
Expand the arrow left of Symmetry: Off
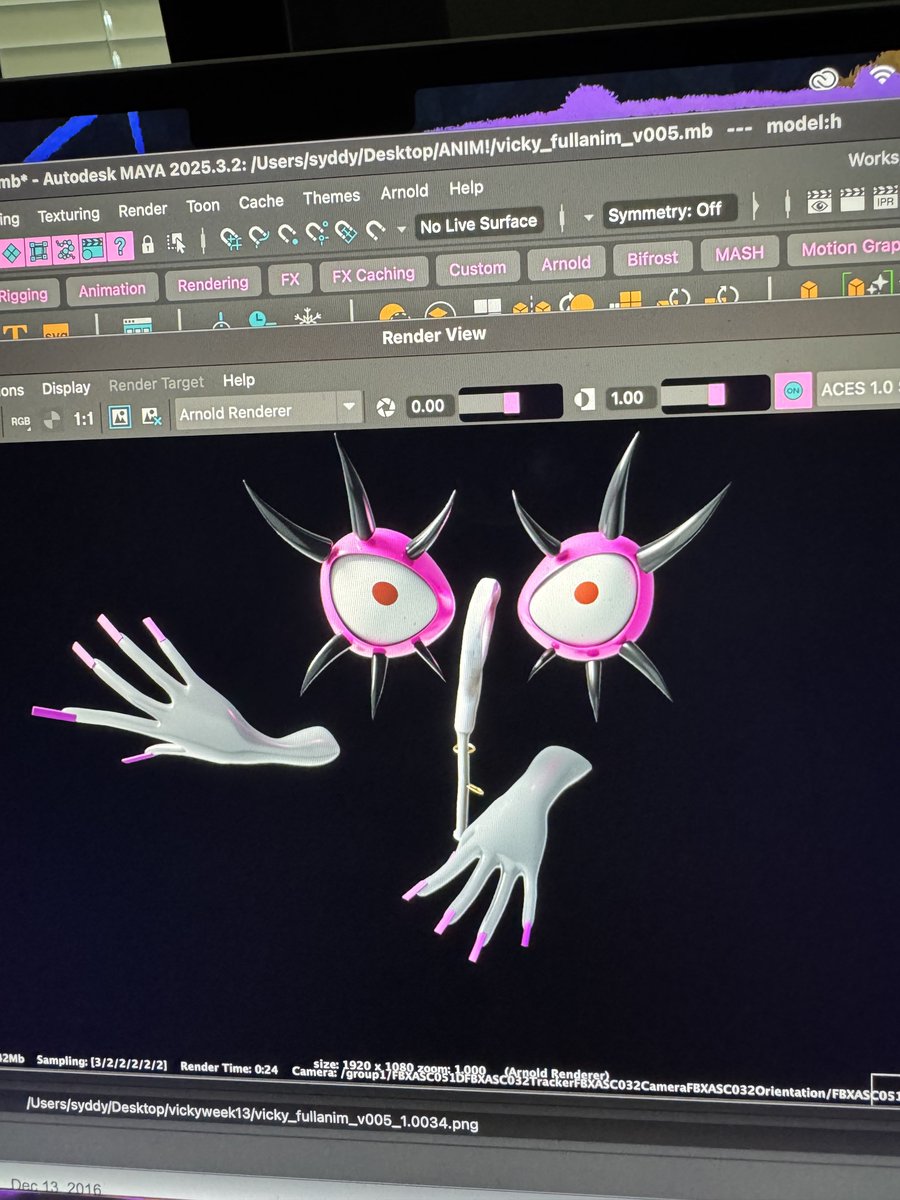tap(589, 217)
